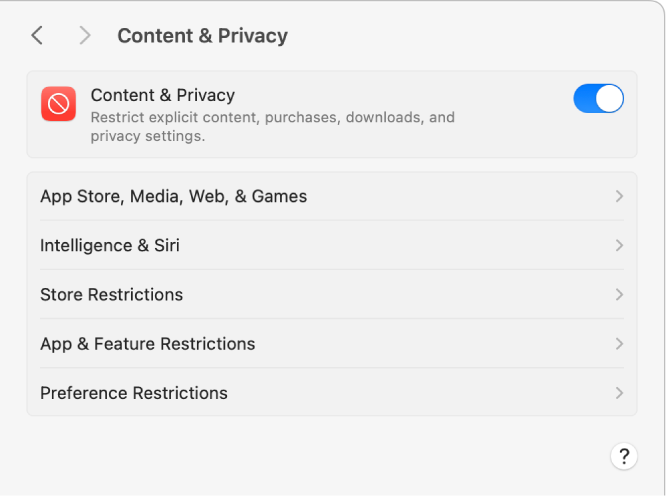
Task: Click the Content & Privacy label beside red icon
Action: (x=162, y=96)
